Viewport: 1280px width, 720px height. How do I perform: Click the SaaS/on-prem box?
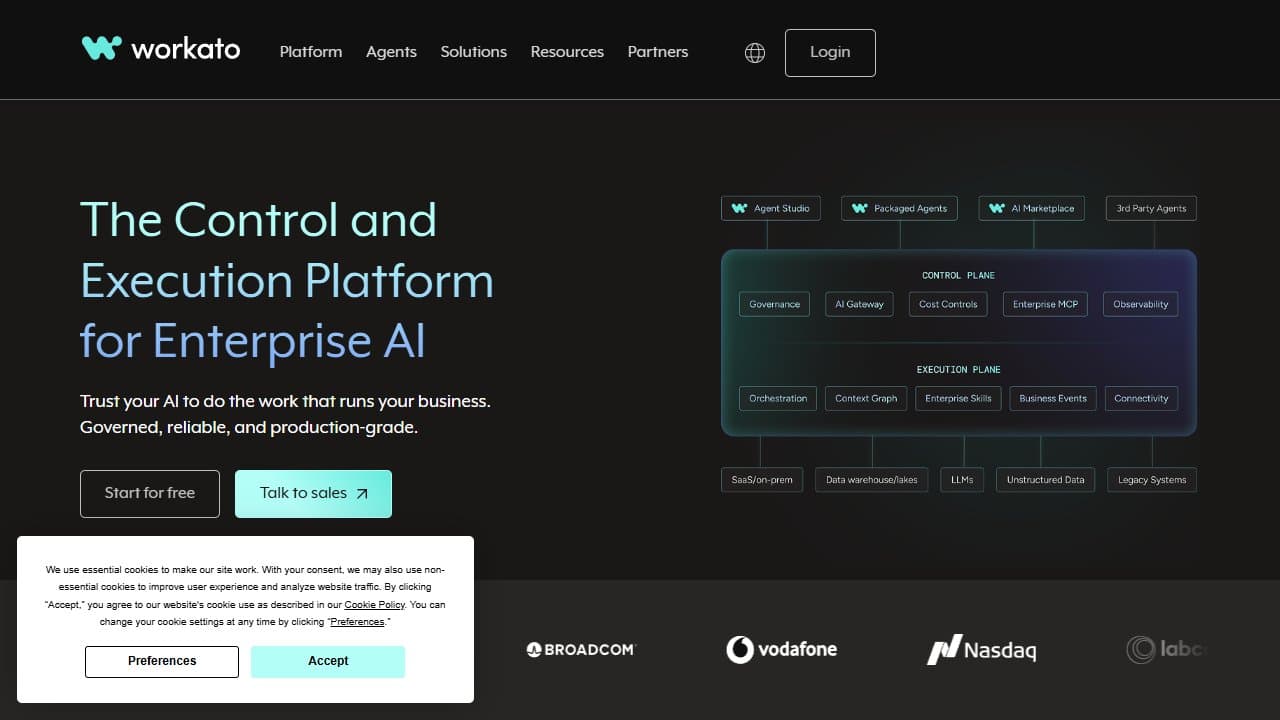[762, 480]
